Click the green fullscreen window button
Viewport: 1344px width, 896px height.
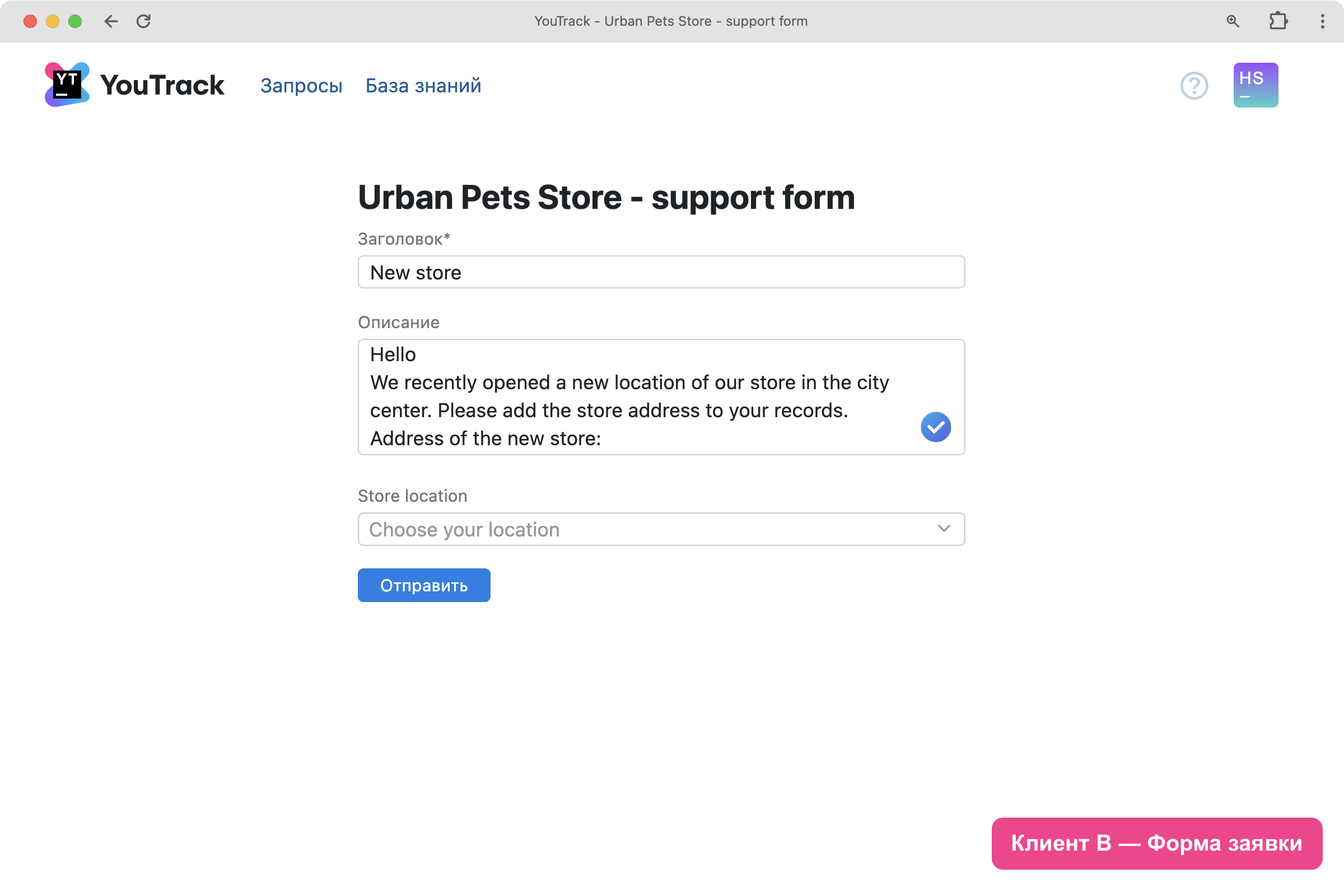coord(75,21)
